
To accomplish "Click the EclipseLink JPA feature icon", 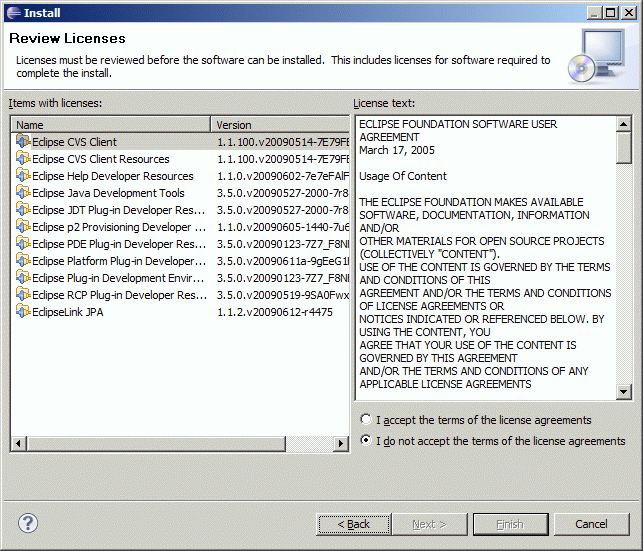I will (23, 312).
